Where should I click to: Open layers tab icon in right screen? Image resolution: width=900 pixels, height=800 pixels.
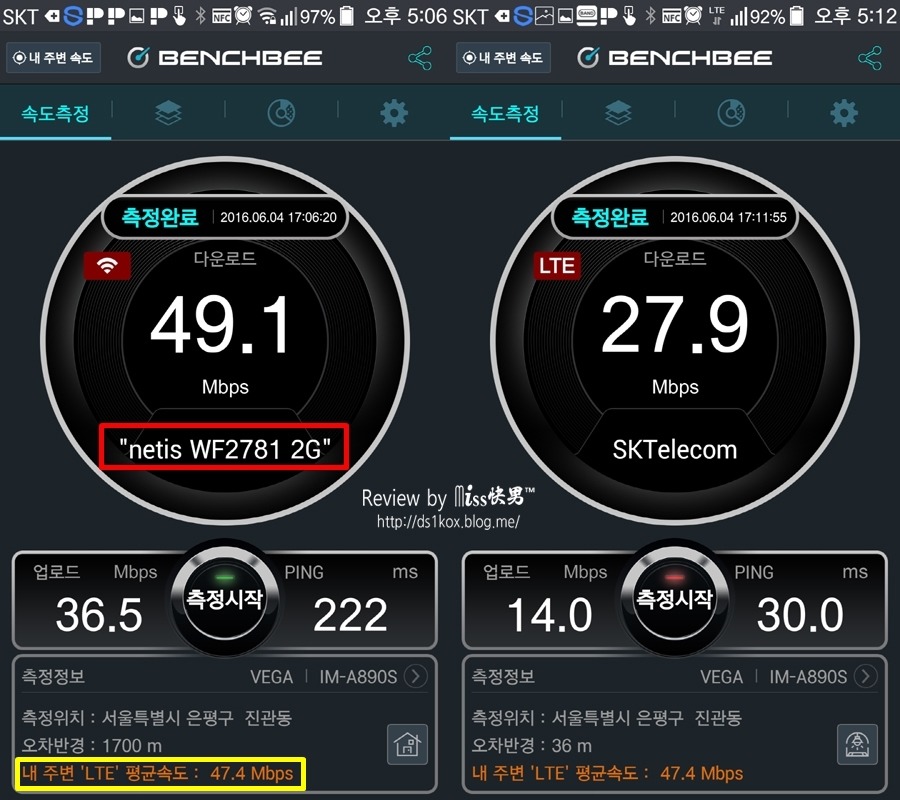(x=618, y=112)
